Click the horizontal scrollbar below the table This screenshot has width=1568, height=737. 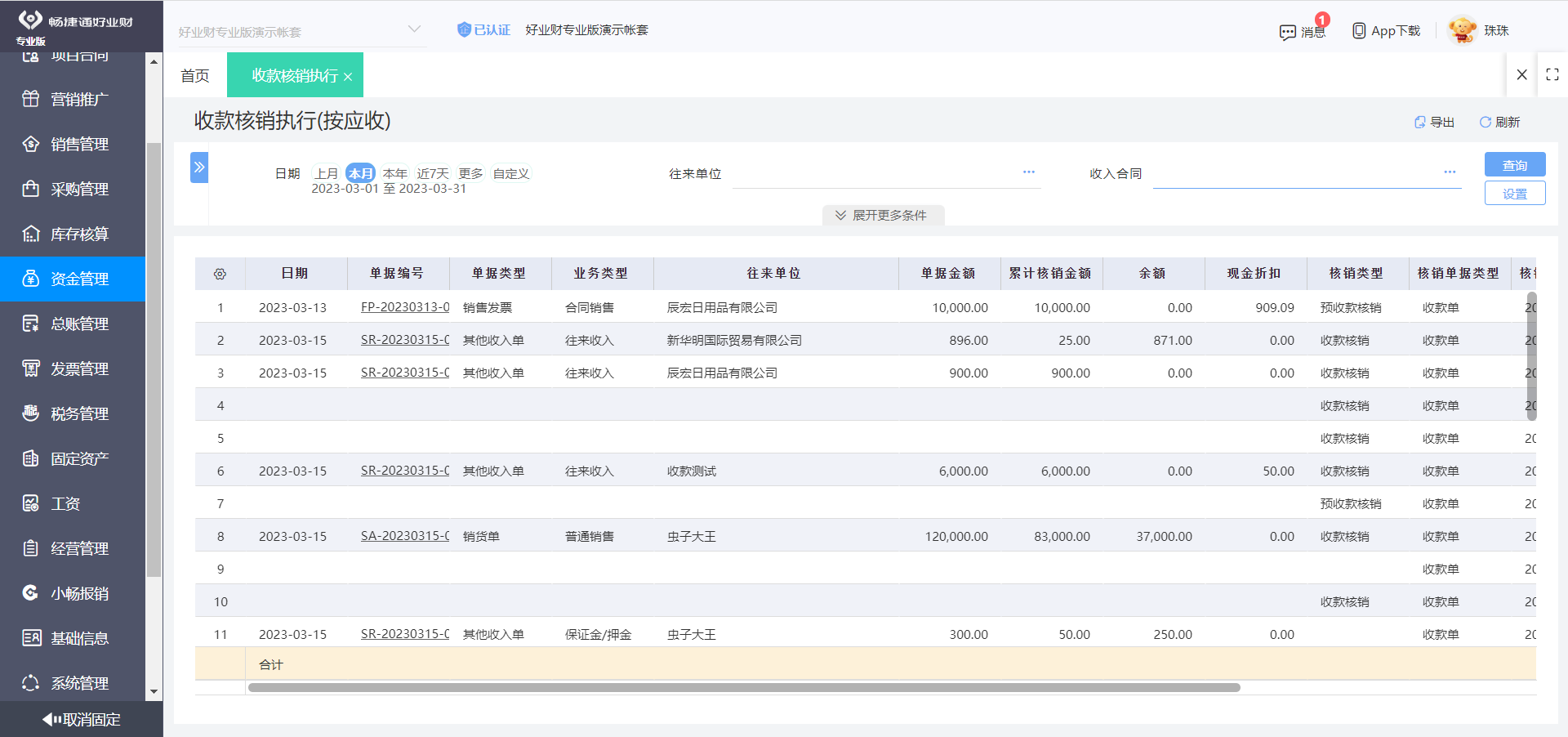click(743, 687)
